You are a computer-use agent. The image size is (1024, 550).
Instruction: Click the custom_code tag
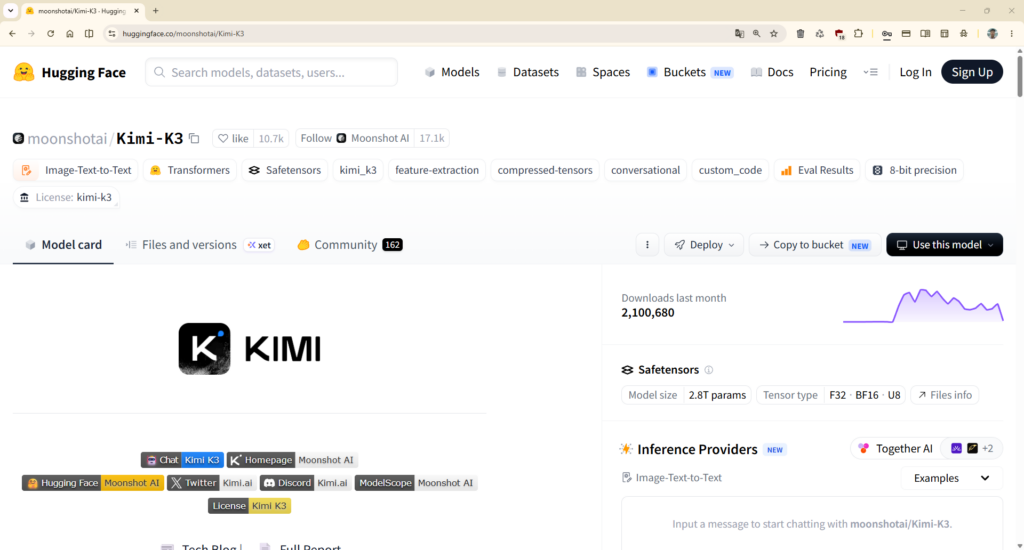(730, 170)
